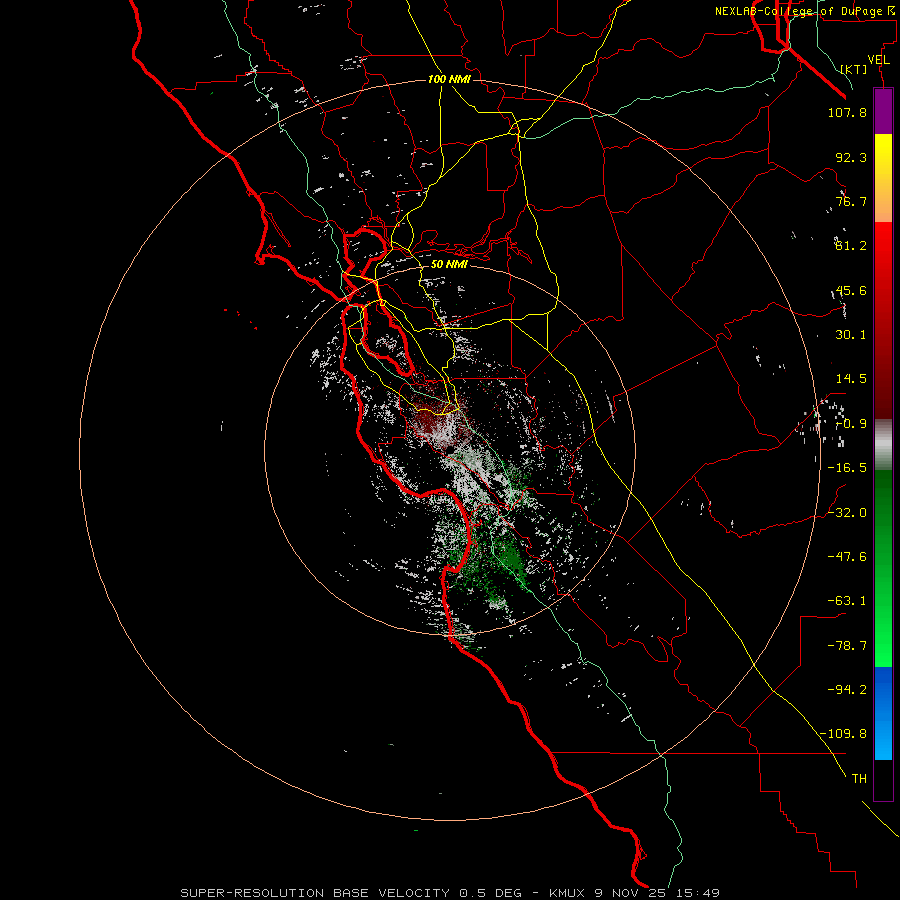
Task: Click the 76.7 velocity scale value
Action: pos(851,201)
